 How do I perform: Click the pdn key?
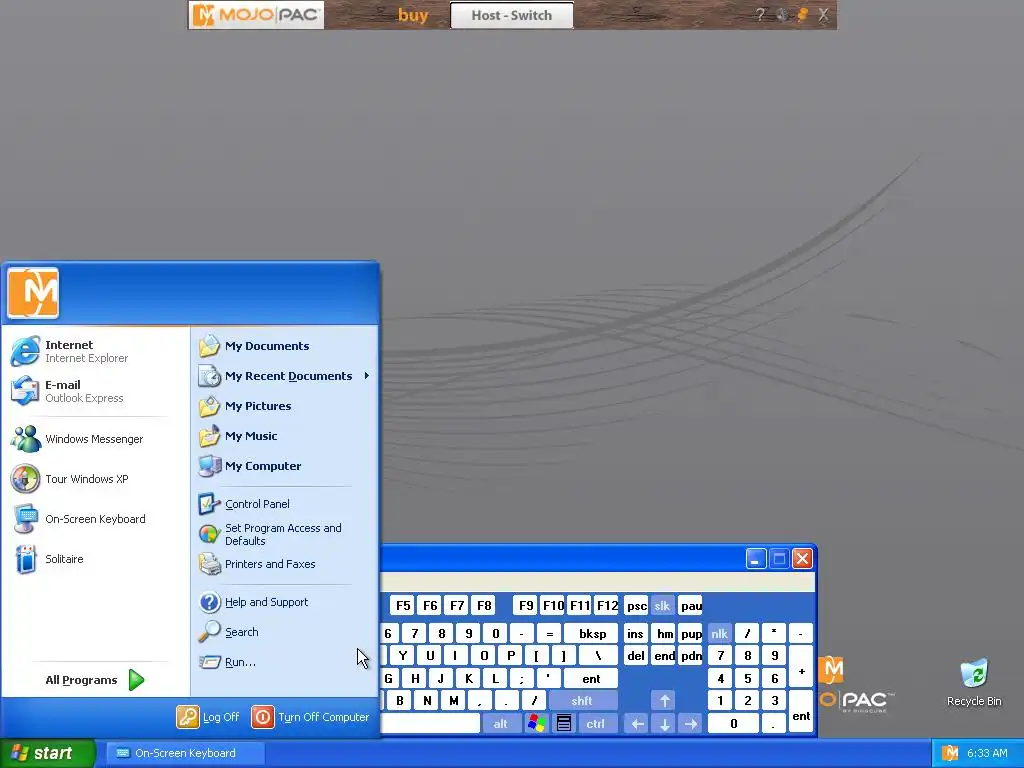pos(691,656)
